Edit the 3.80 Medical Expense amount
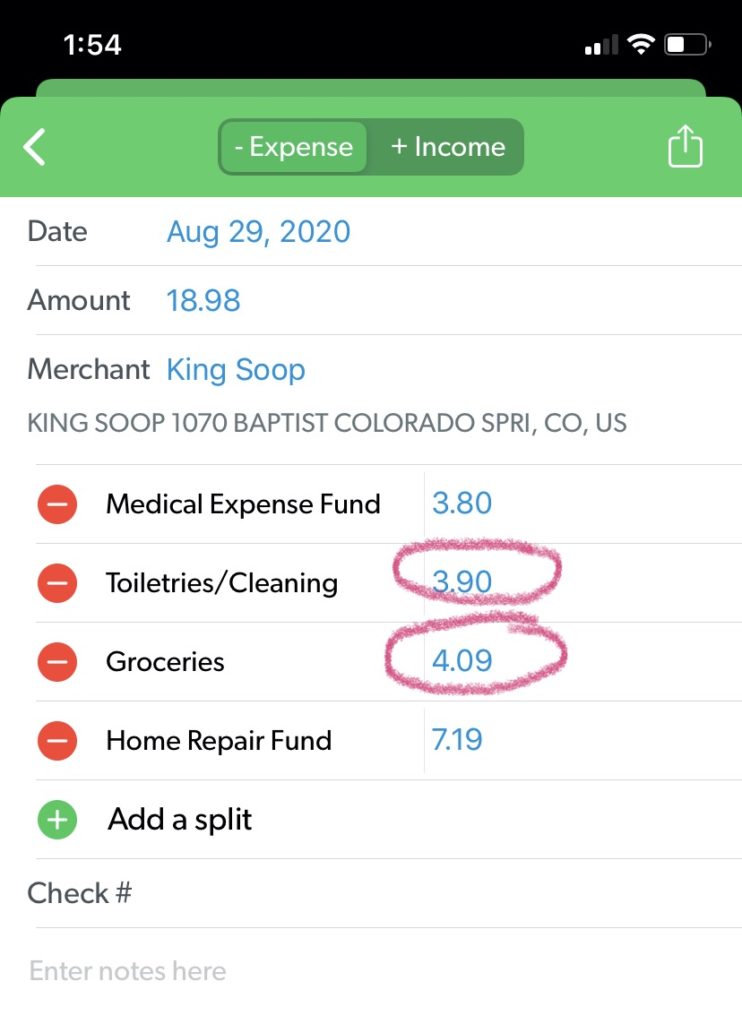This screenshot has width=742, height=1024. [461, 503]
